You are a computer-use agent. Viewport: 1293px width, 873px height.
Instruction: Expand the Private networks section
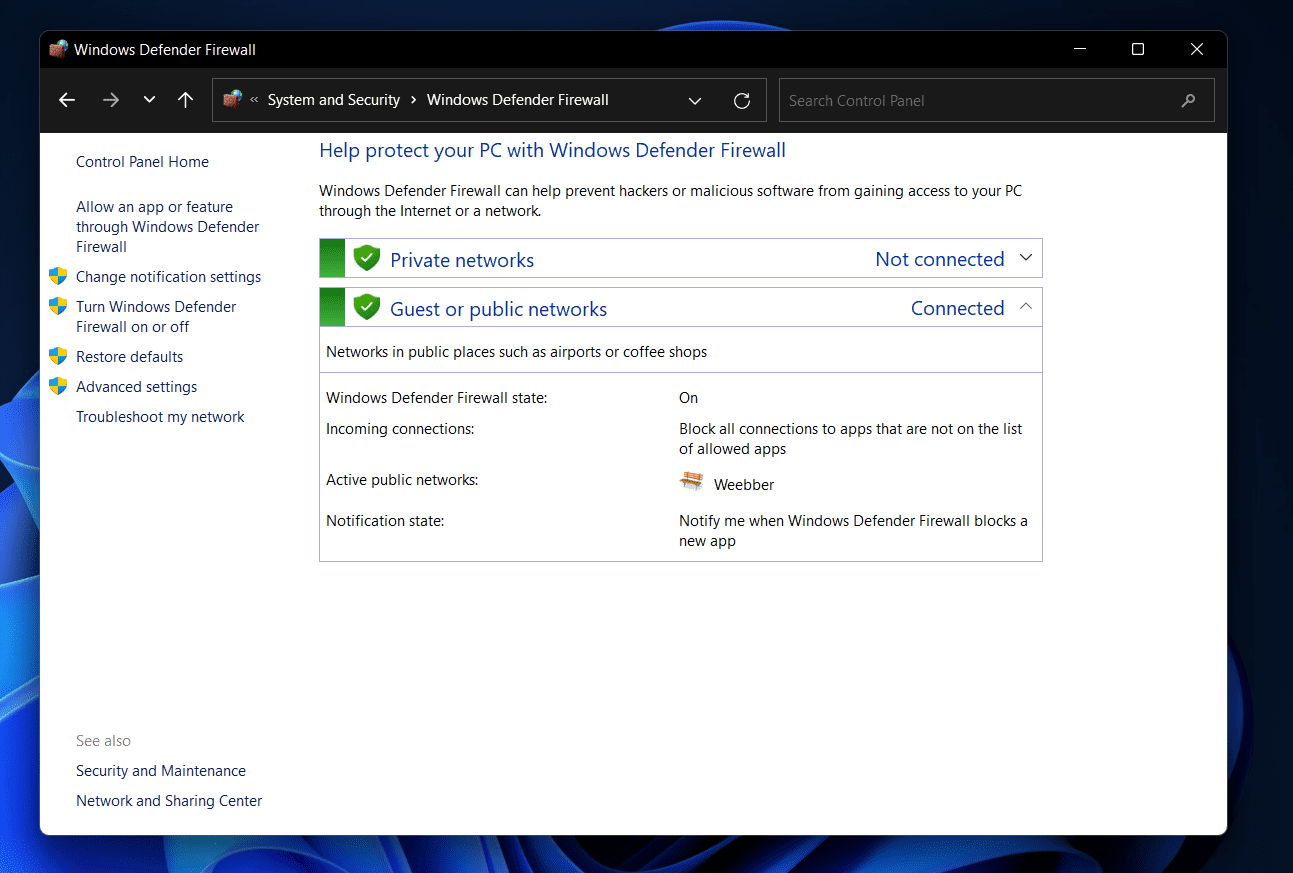(x=1025, y=258)
